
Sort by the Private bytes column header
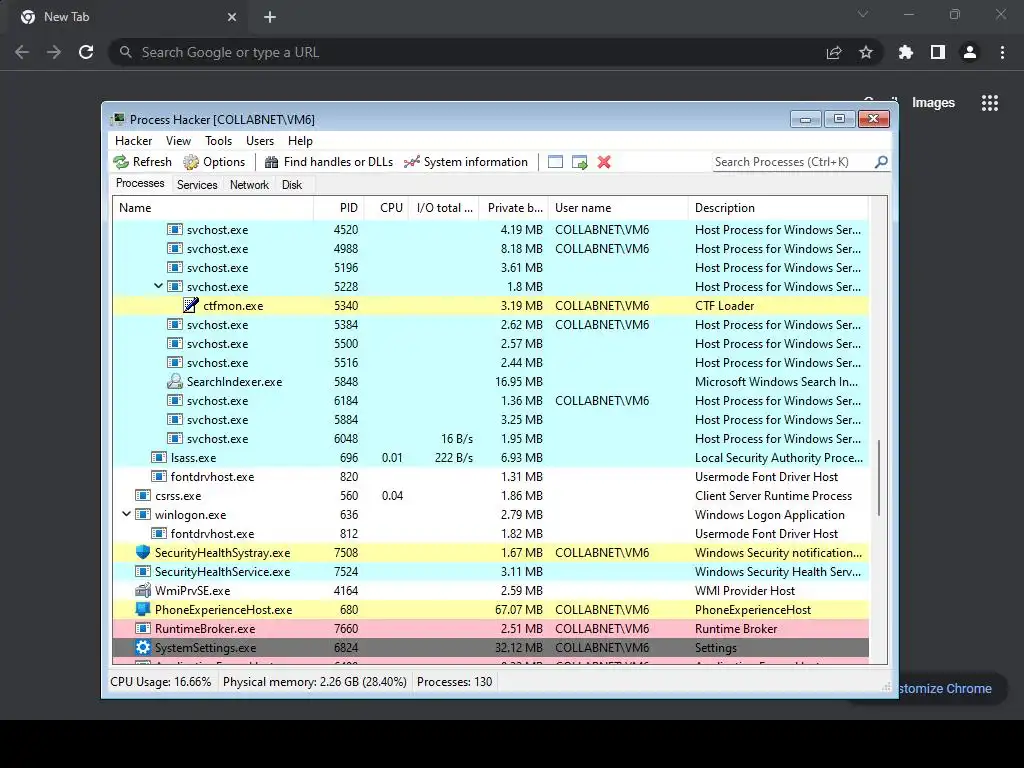513,208
